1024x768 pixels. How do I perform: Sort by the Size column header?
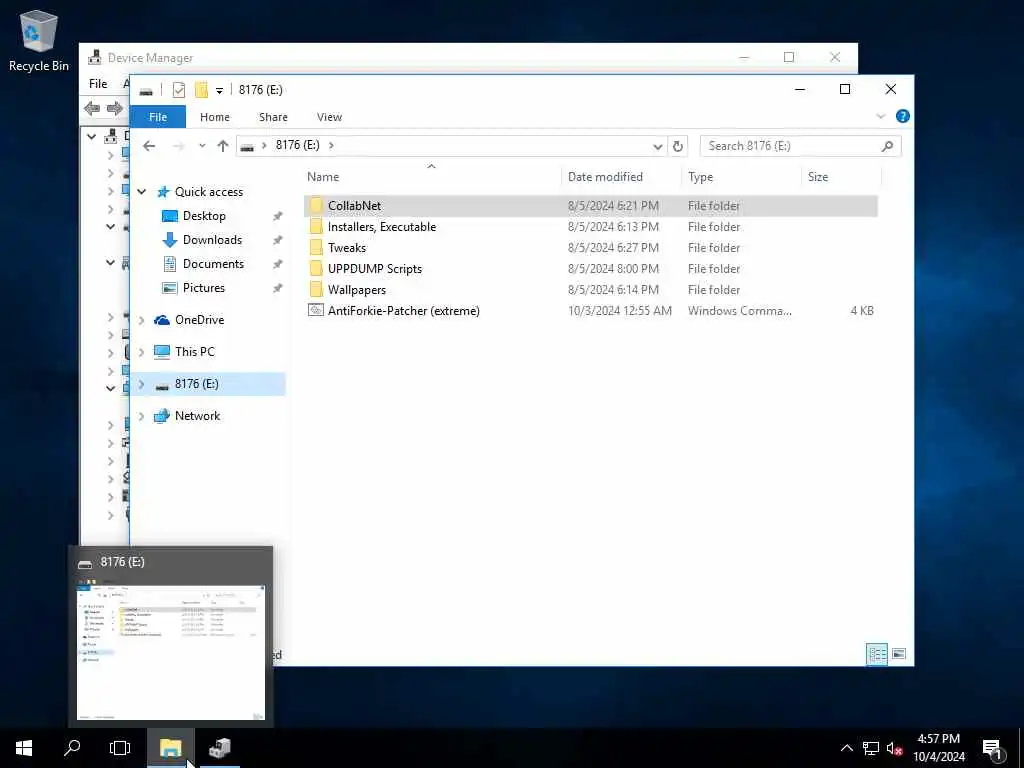tap(818, 177)
